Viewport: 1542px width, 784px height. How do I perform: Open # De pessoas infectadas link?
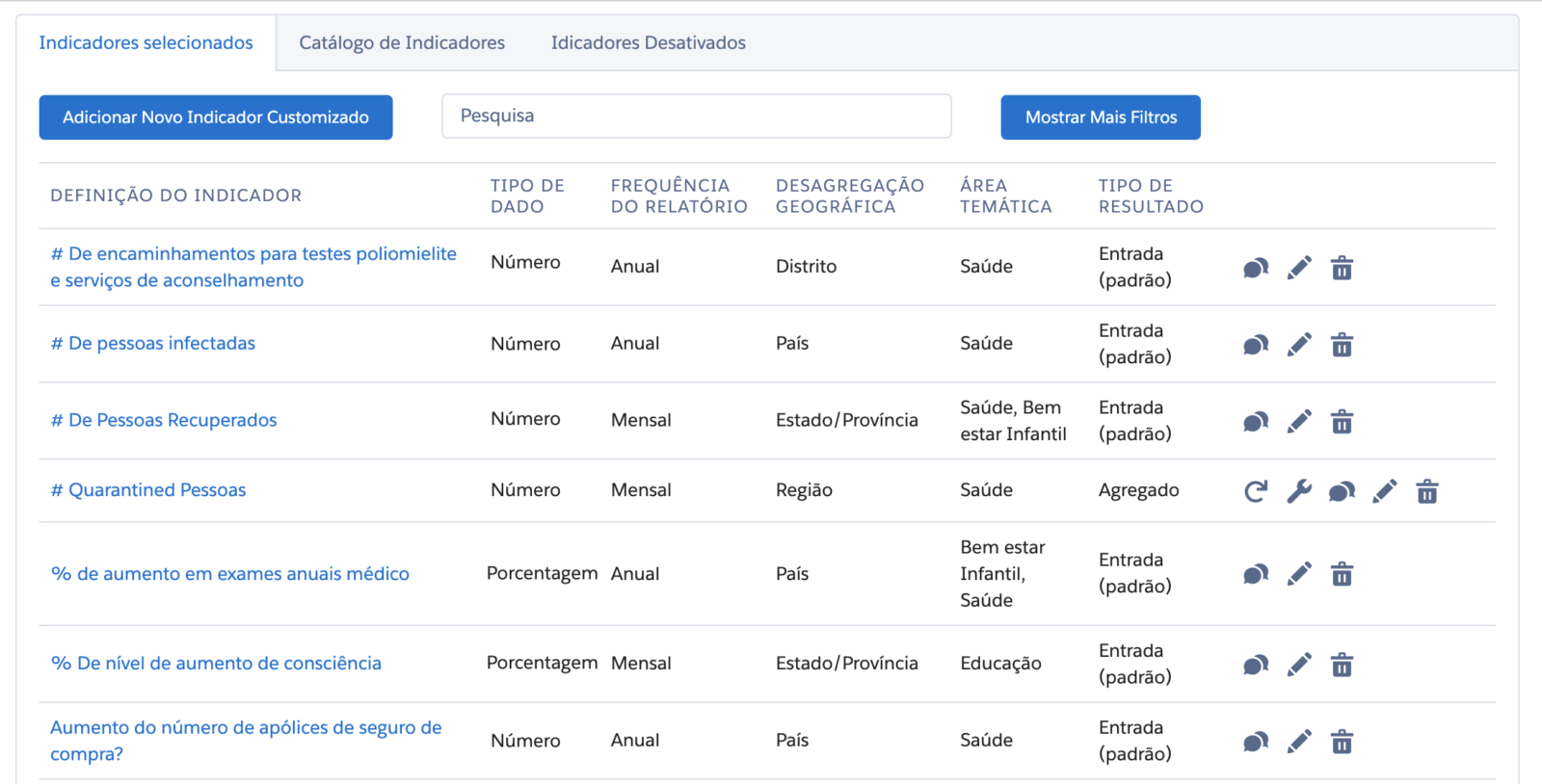pyautogui.click(x=152, y=343)
